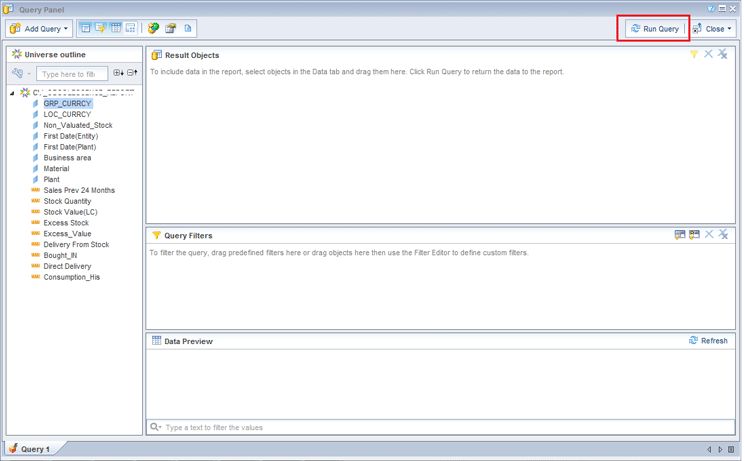Viewport: 745px width, 461px height.
Task: Select Excess_Value measure
Action: coord(67,234)
